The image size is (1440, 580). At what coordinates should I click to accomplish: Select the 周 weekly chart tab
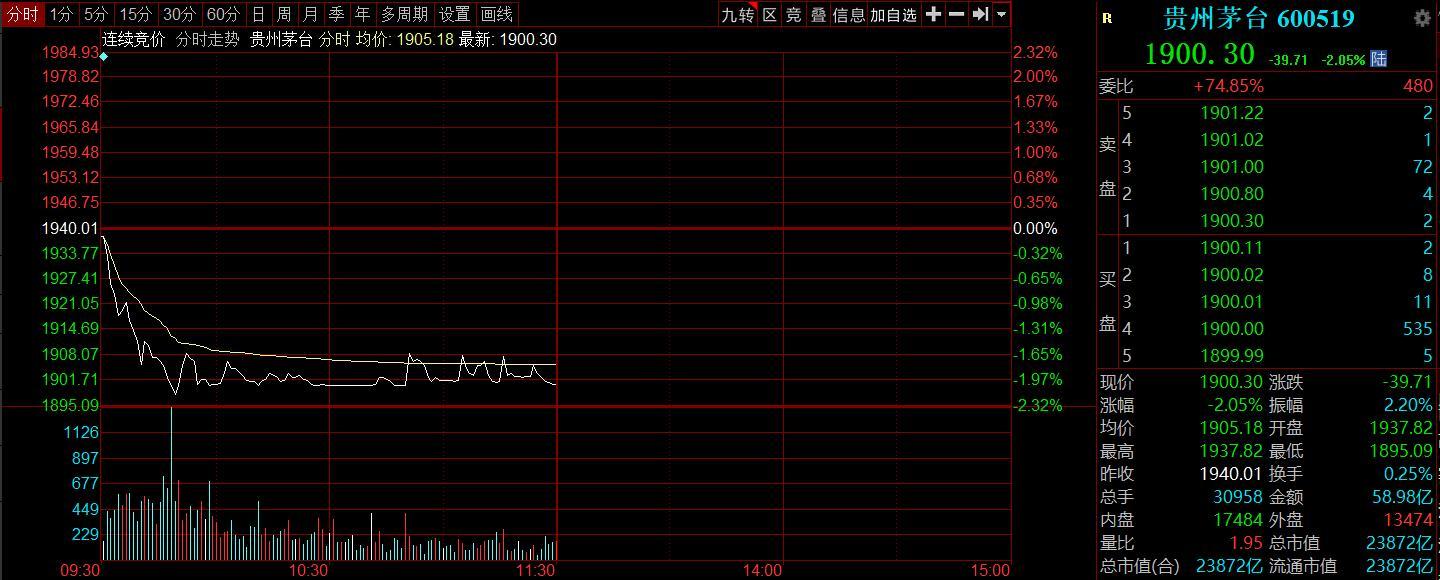(x=284, y=14)
